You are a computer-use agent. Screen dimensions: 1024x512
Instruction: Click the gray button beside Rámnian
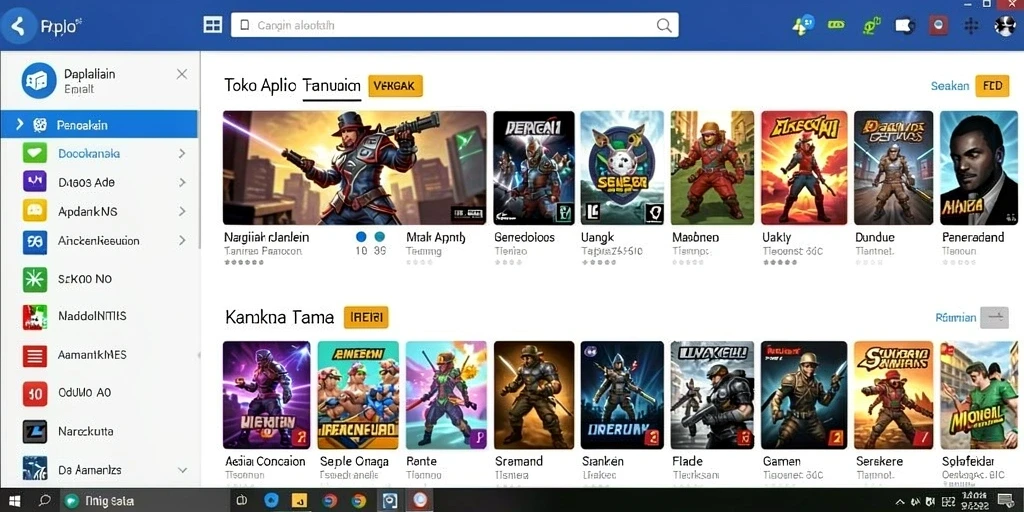[x=995, y=317]
